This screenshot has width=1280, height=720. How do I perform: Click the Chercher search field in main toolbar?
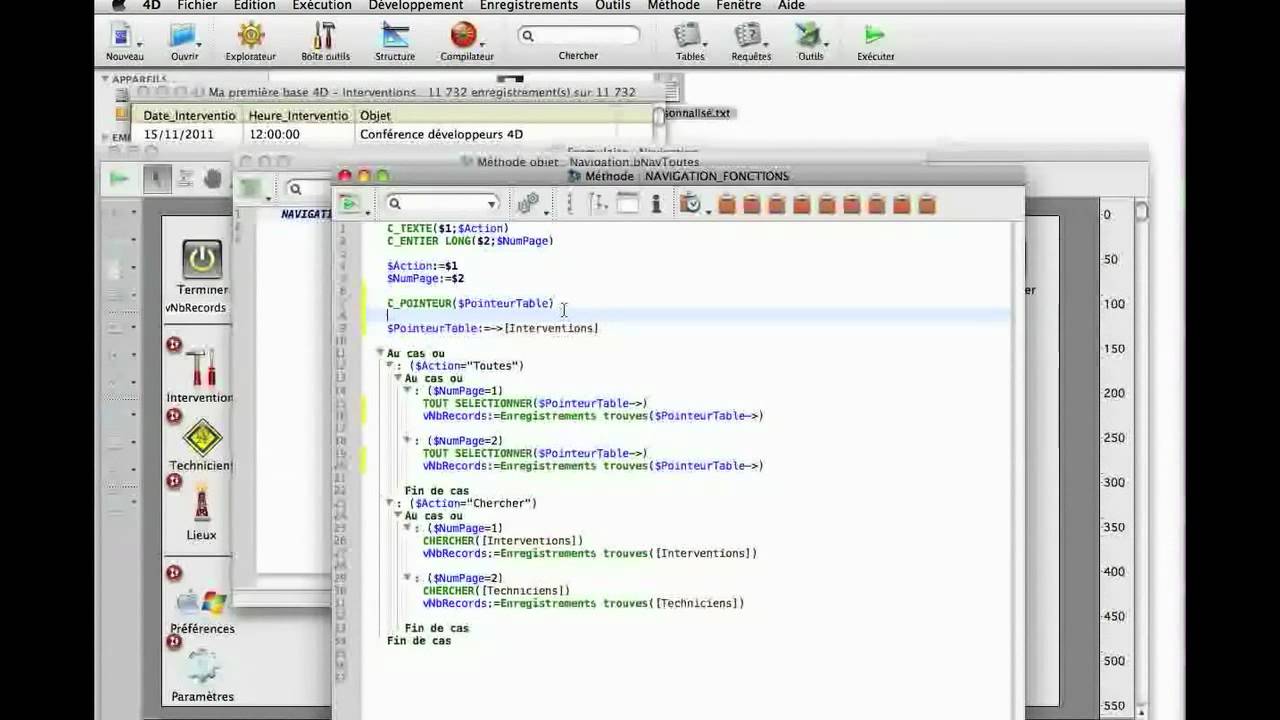click(x=578, y=36)
